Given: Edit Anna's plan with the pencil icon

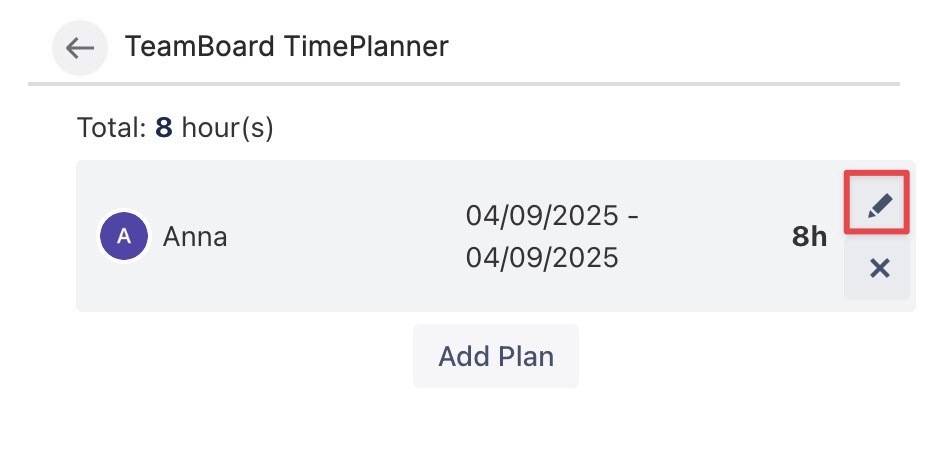Looking at the screenshot, I should 878,206.
